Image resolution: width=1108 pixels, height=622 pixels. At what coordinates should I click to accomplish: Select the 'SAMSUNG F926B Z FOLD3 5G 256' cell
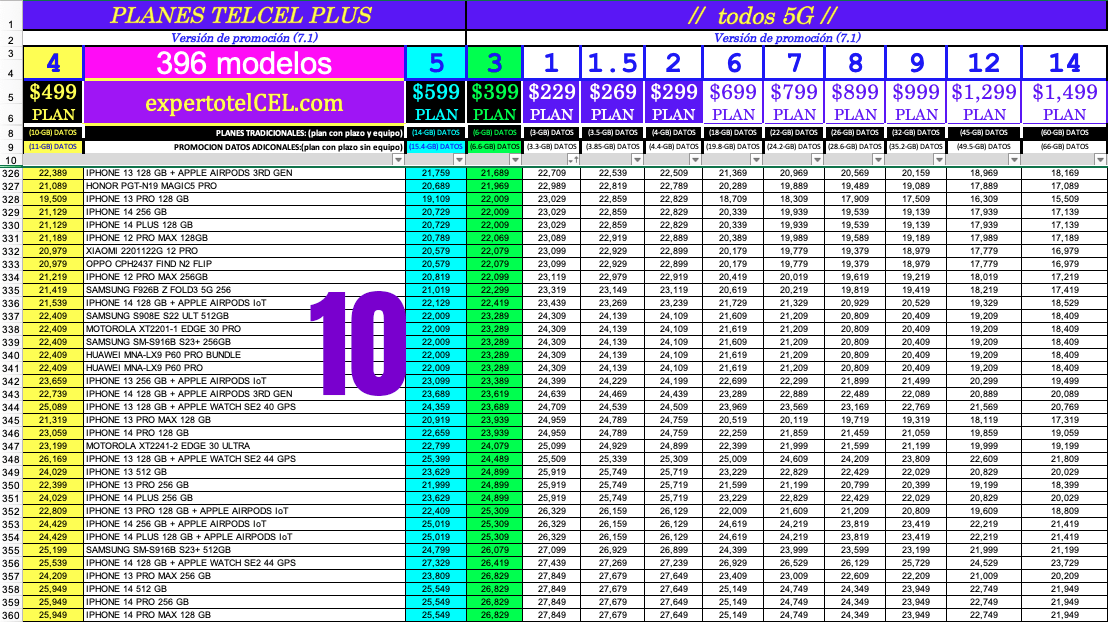tap(244, 290)
